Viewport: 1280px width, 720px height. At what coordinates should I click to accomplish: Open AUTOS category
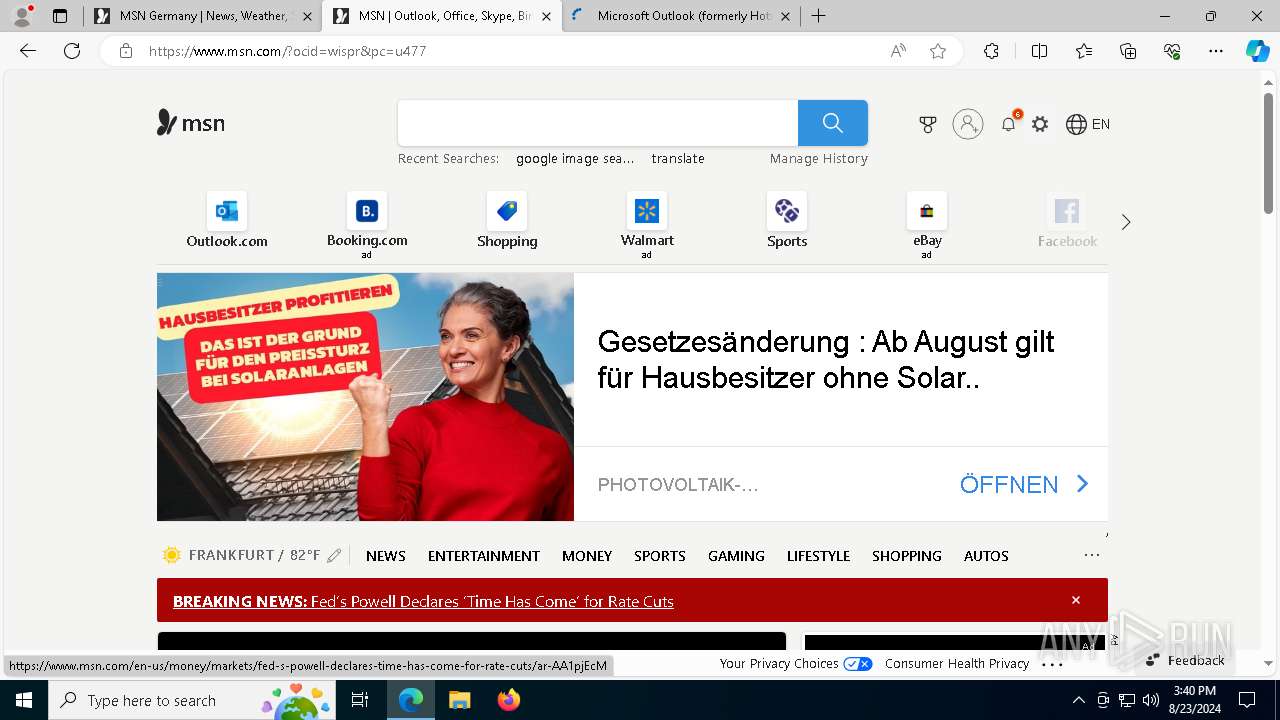[x=986, y=556]
